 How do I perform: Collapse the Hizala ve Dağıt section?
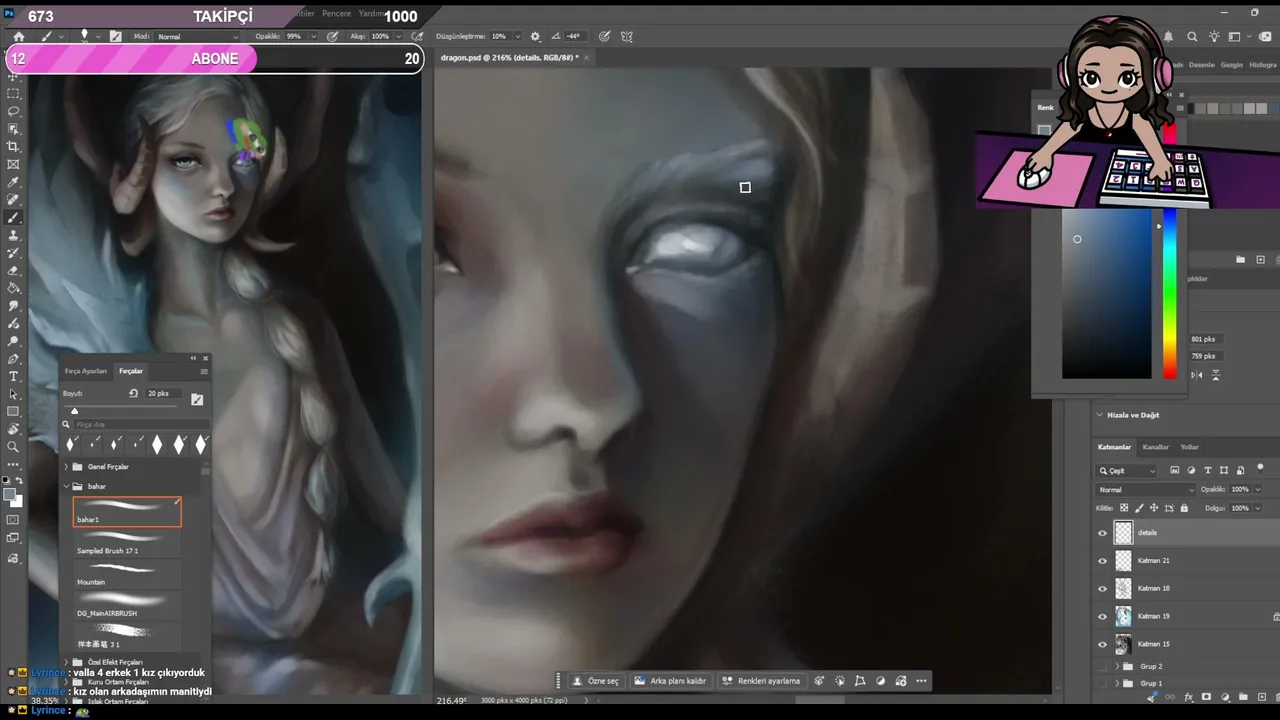coord(1100,415)
